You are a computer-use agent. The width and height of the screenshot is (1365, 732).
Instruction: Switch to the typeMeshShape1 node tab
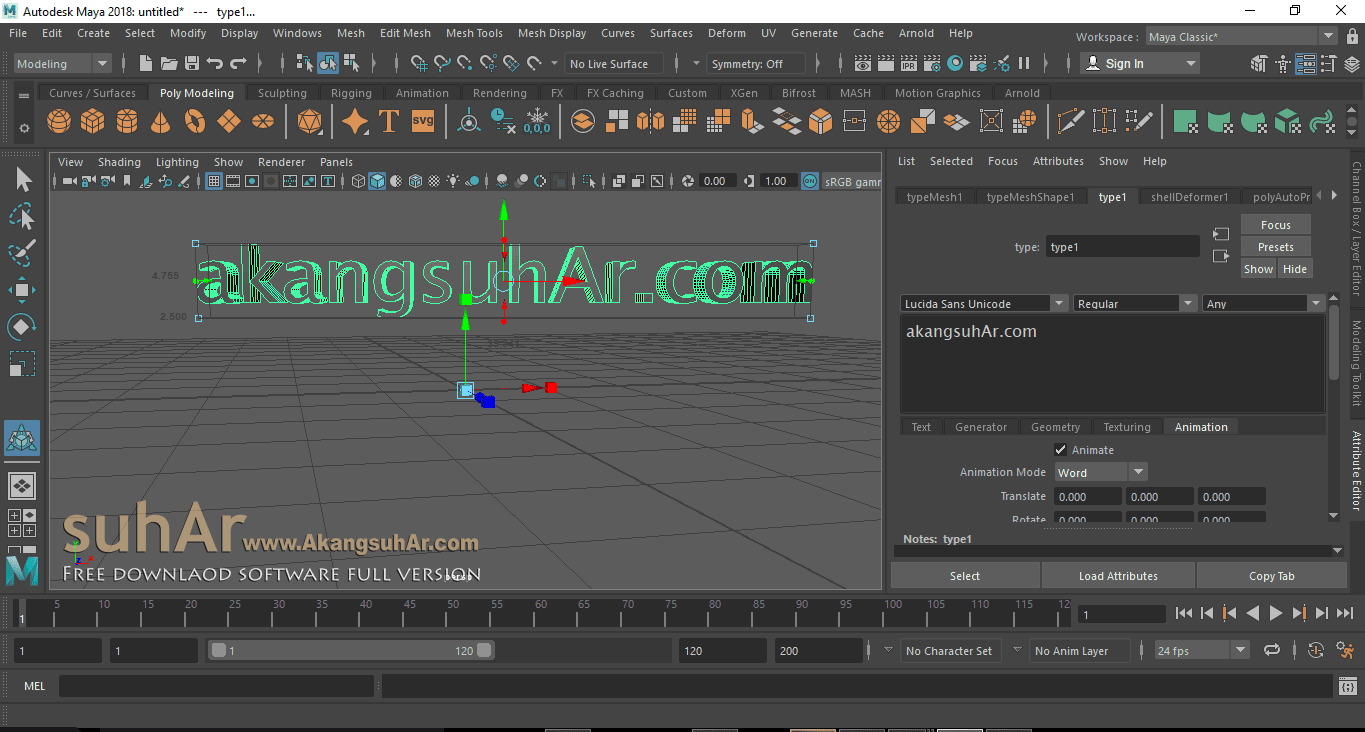tap(1030, 197)
